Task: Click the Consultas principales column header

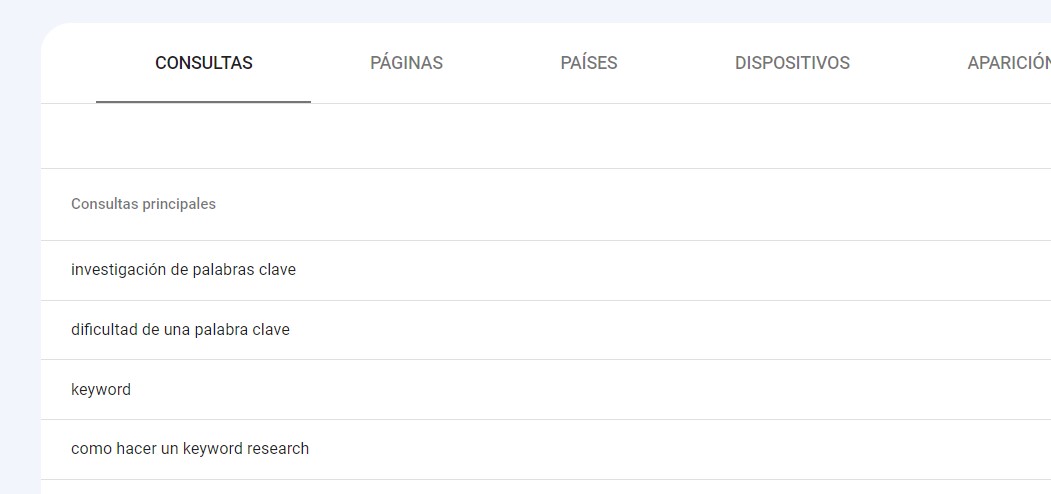Action: (x=143, y=204)
